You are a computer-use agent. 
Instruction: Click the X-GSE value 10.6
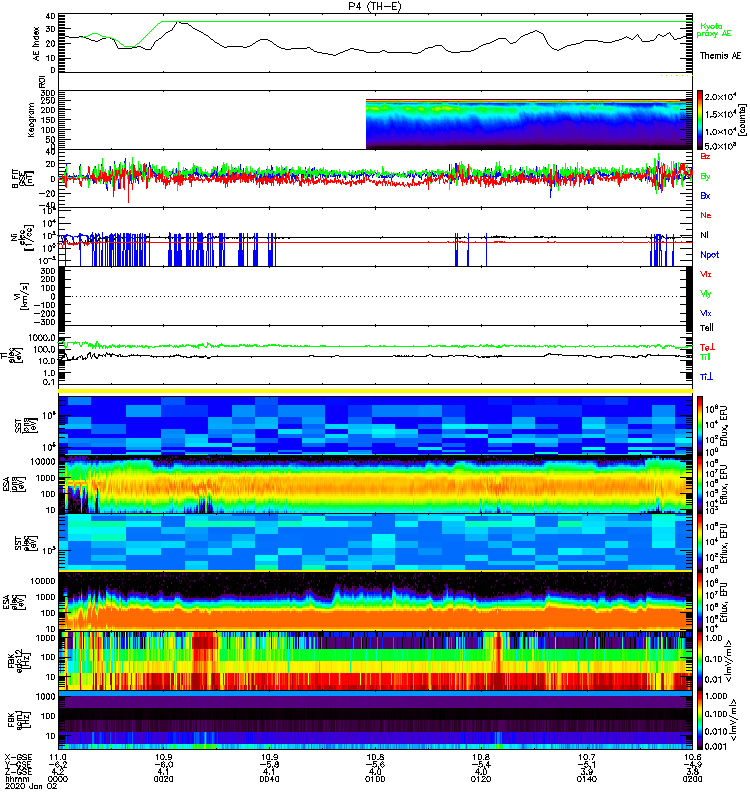(692, 758)
